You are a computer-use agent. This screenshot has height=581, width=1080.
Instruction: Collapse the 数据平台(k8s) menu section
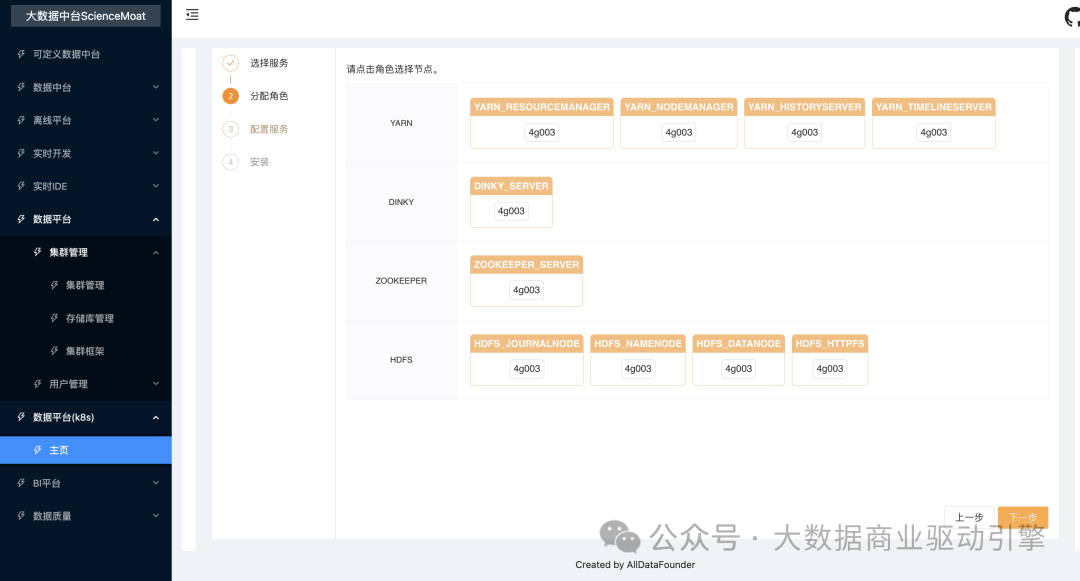click(155, 417)
